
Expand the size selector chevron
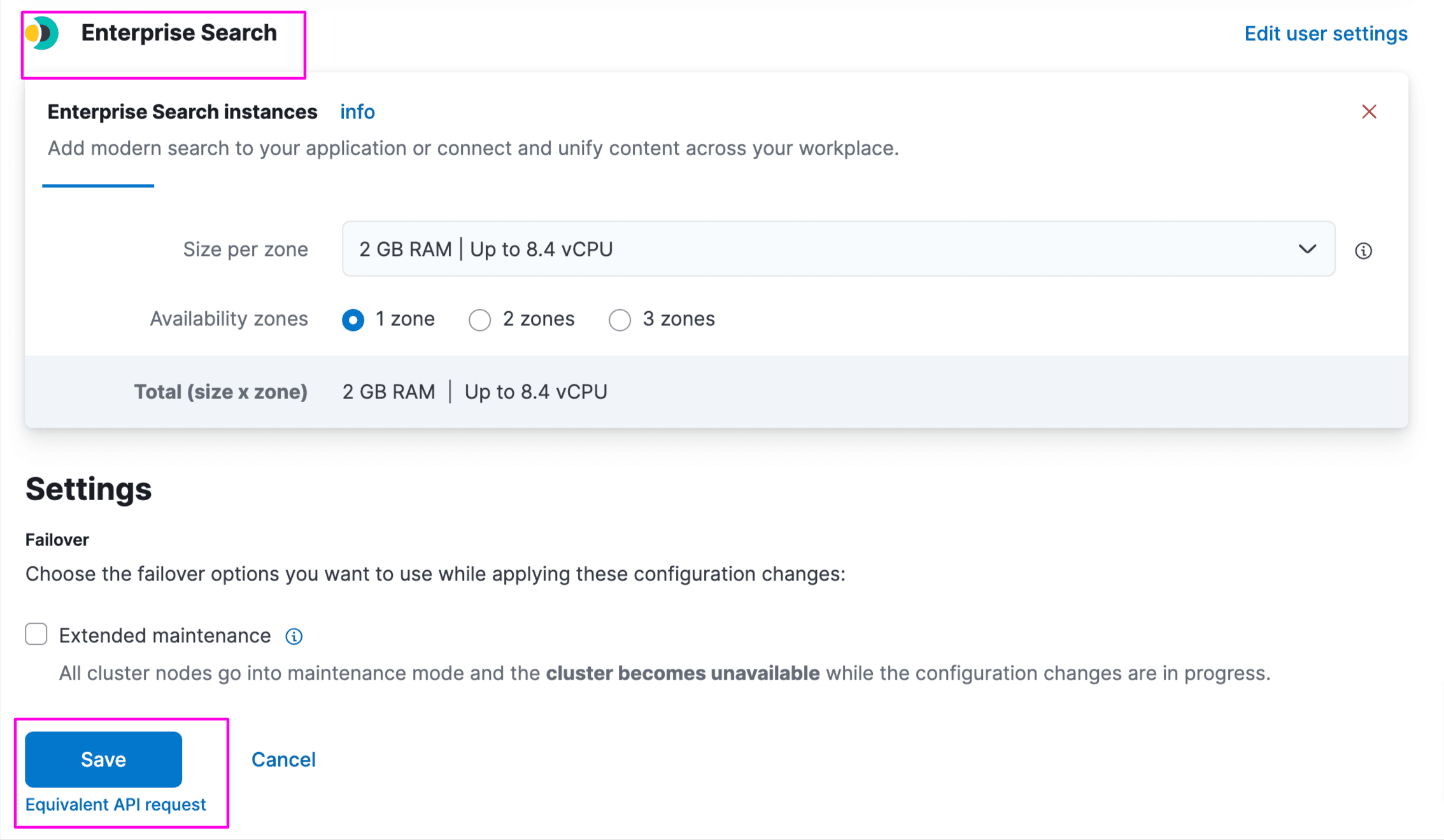pos(1307,249)
